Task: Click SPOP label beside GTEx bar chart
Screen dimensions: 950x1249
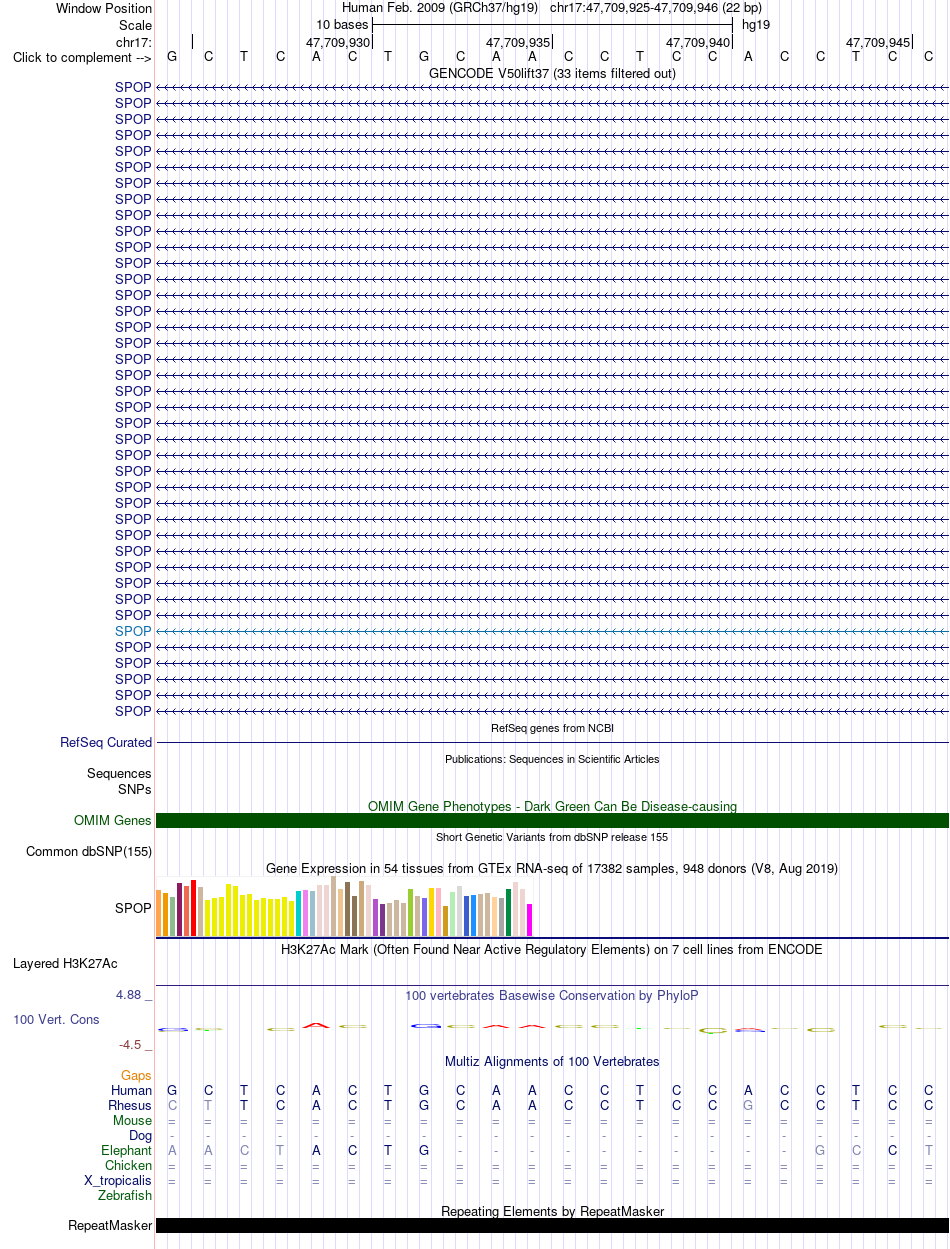Action: click(x=133, y=908)
